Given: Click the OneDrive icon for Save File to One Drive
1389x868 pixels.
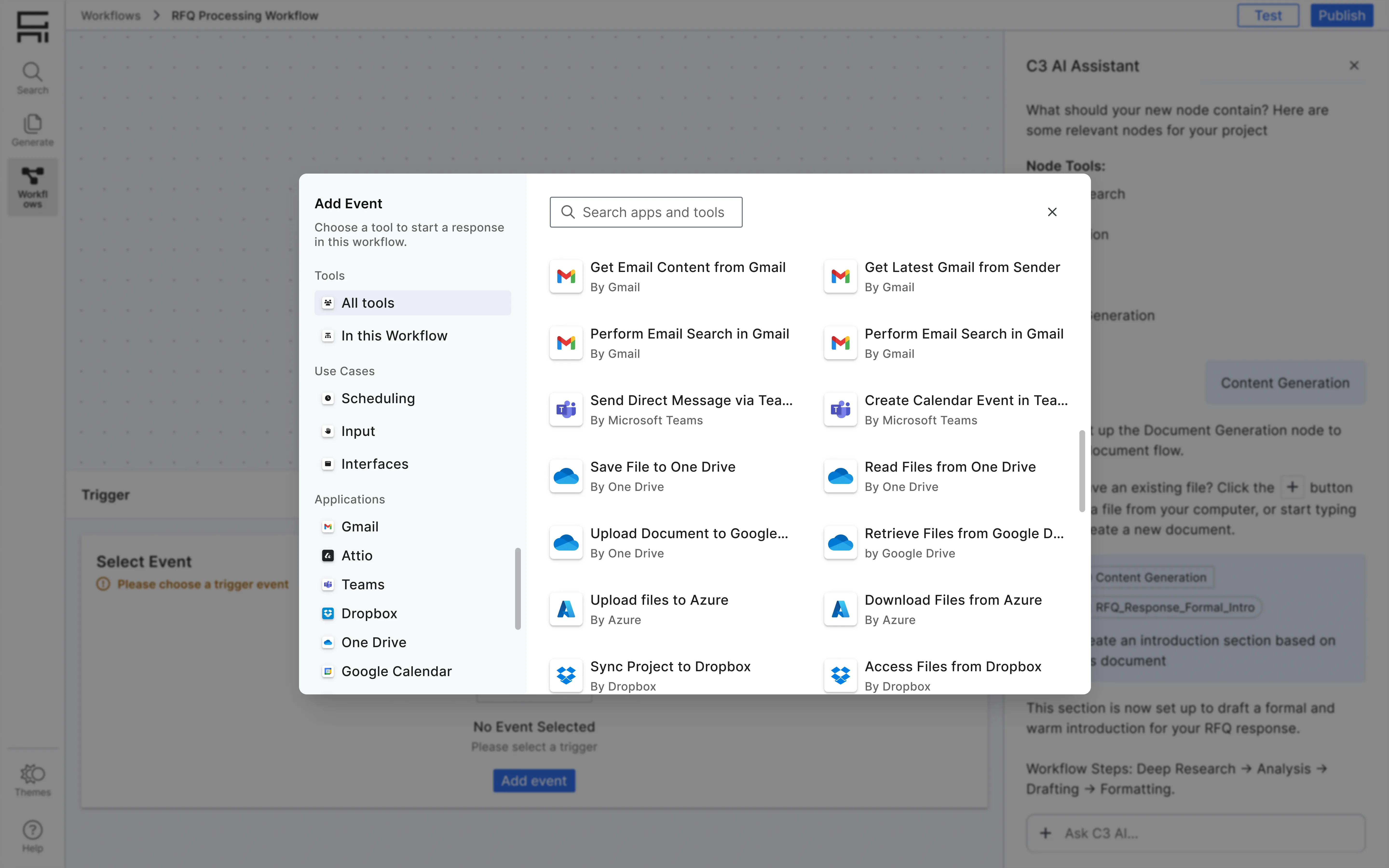Looking at the screenshot, I should tap(566, 476).
